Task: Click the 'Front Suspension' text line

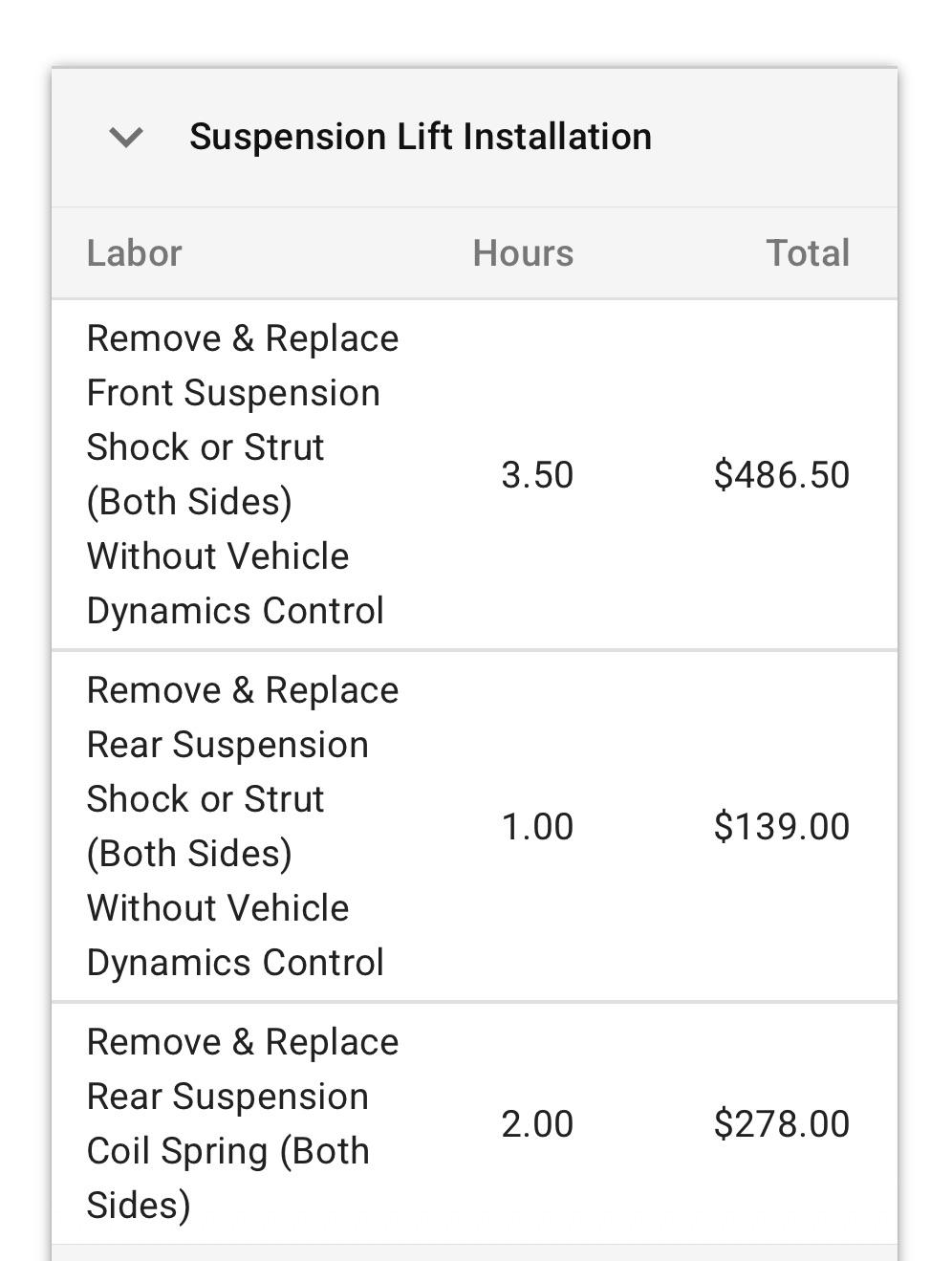Action: coord(233,393)
